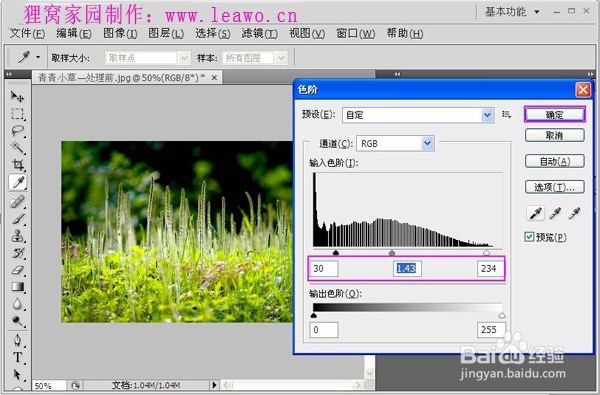Select the Move tool
600x395 pixels.
[x=18, y=96]
